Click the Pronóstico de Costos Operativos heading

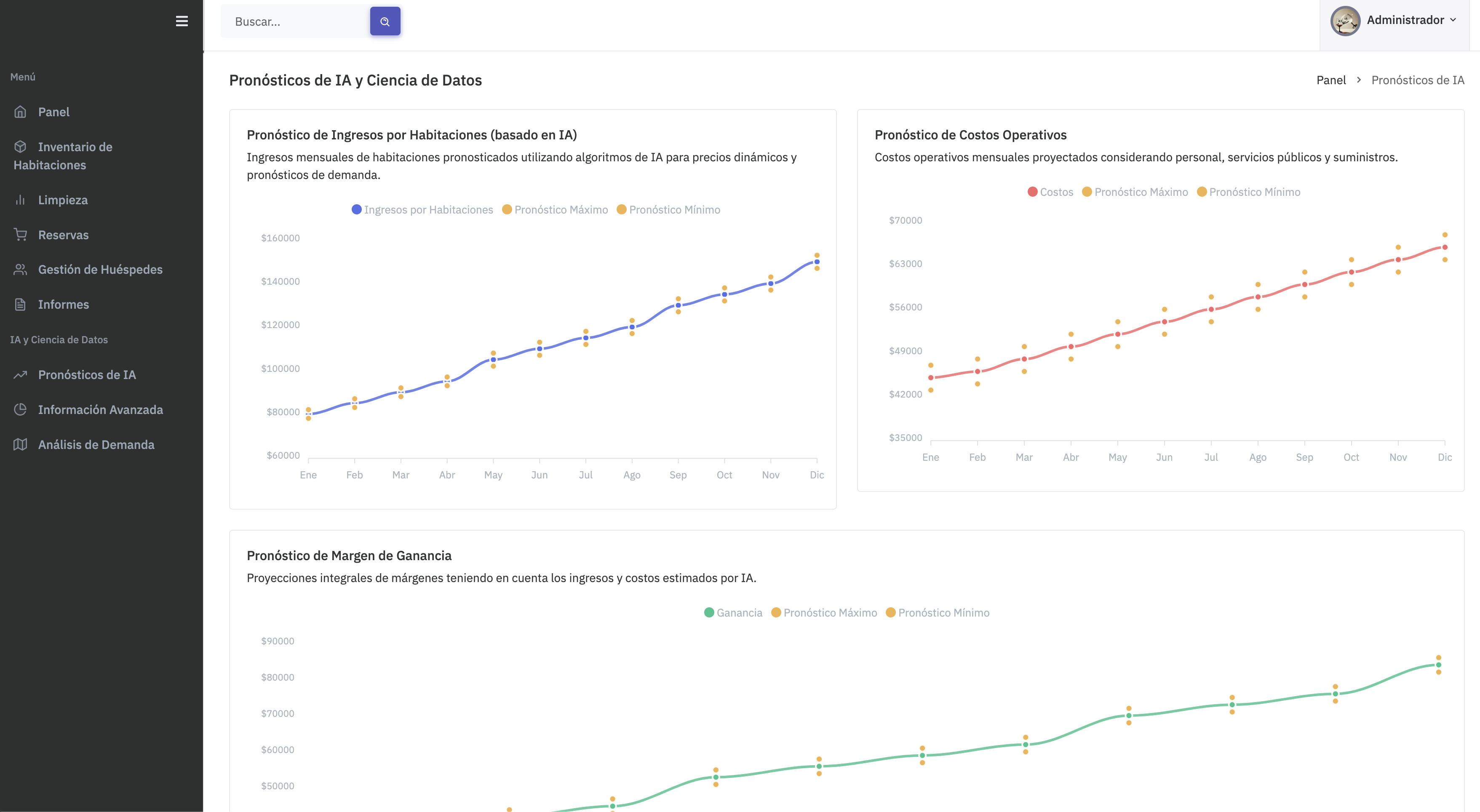970,134
